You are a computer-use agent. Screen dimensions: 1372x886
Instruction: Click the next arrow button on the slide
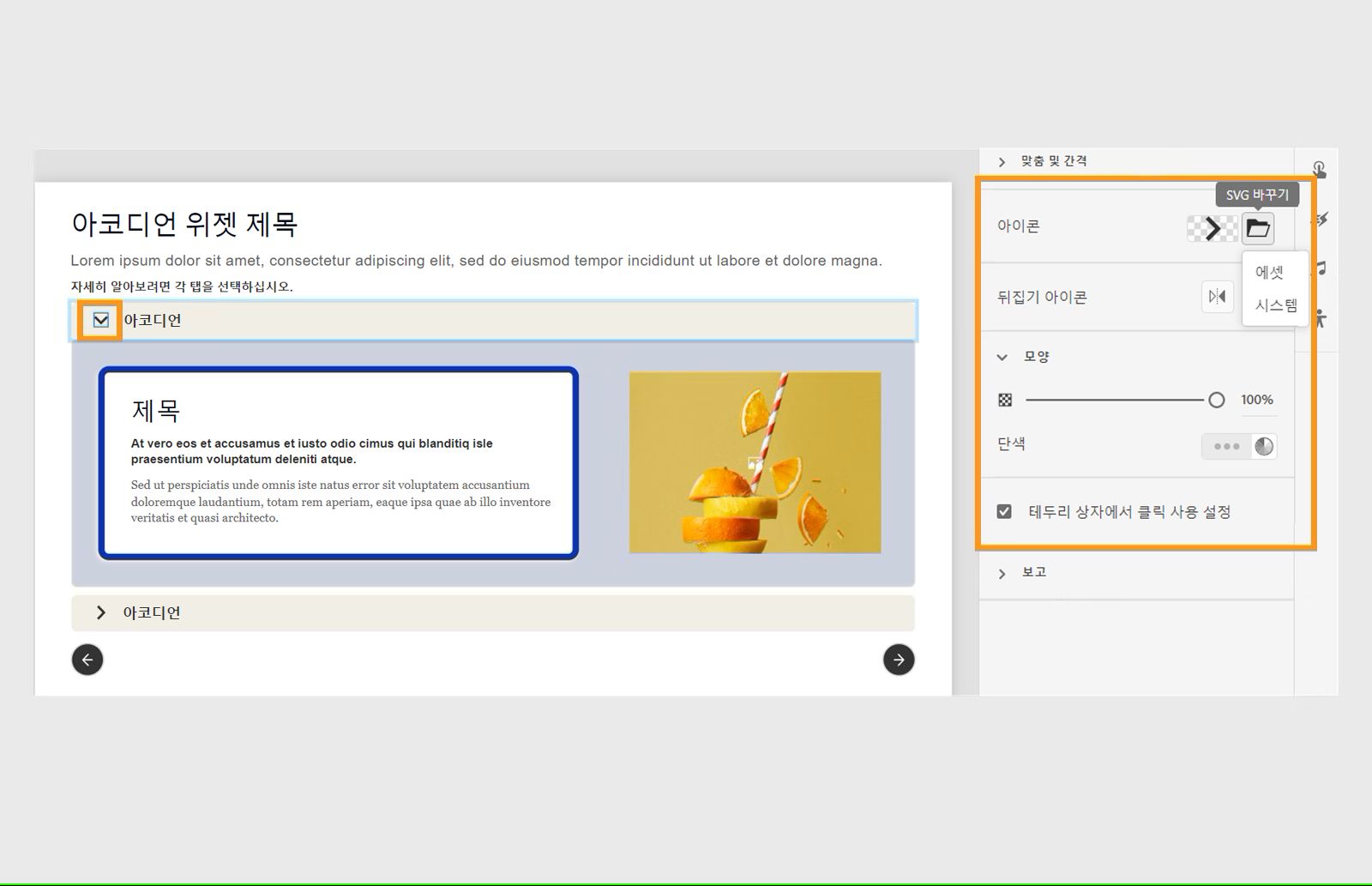coord(898,660)
